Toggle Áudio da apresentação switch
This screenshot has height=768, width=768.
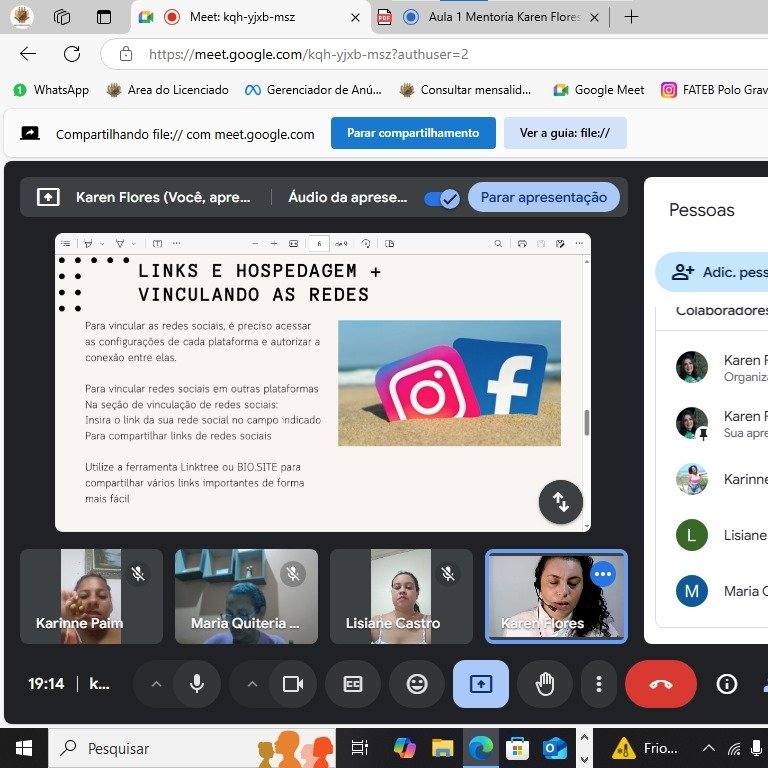[442, 198]
